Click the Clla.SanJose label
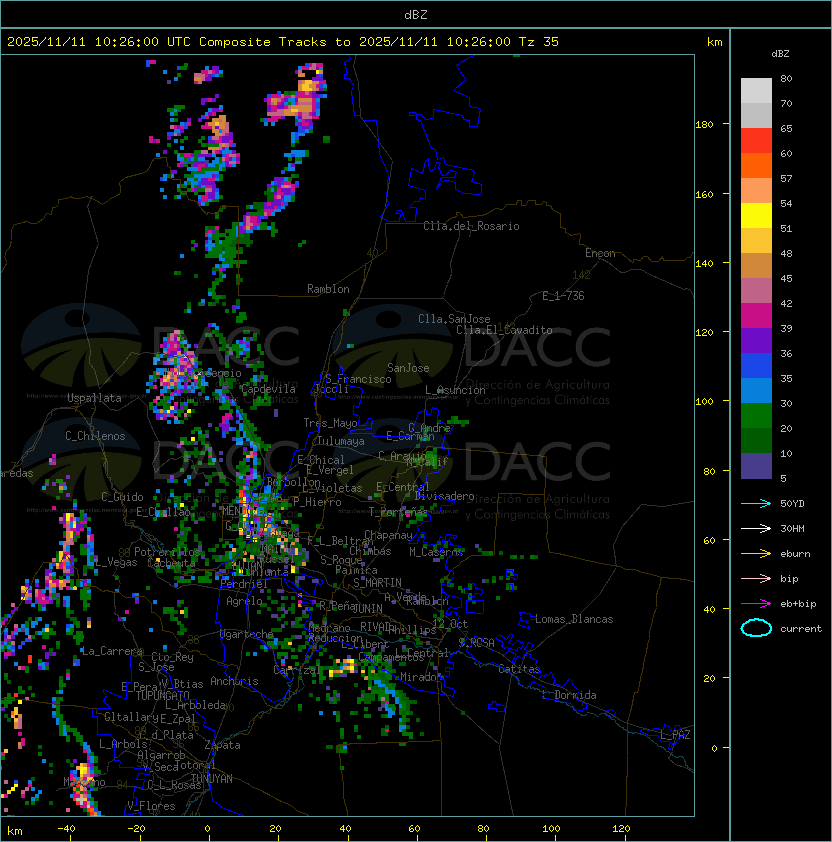 (454, 319)
